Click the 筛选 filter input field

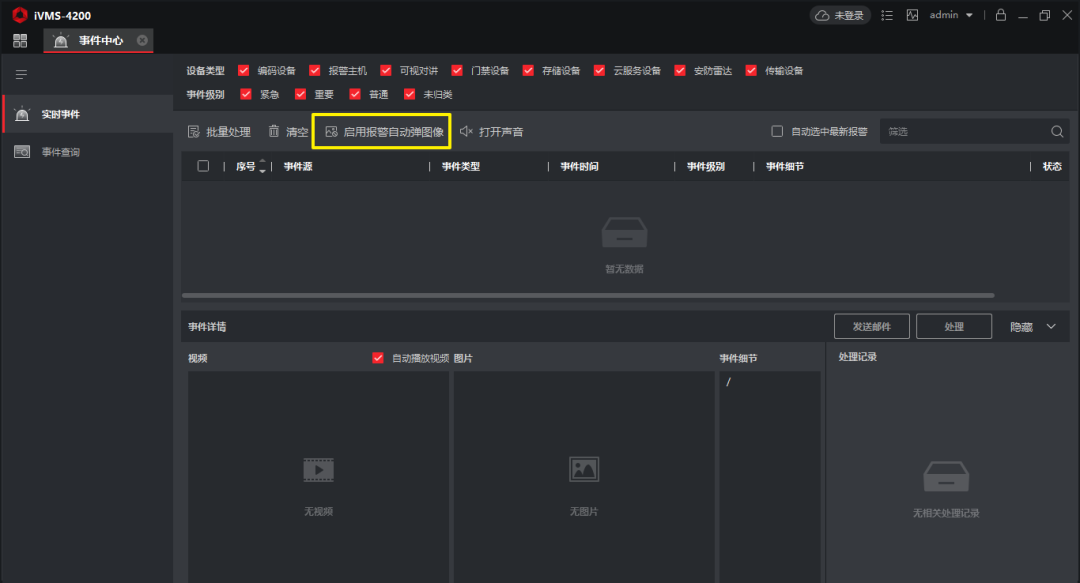[964, 131]
